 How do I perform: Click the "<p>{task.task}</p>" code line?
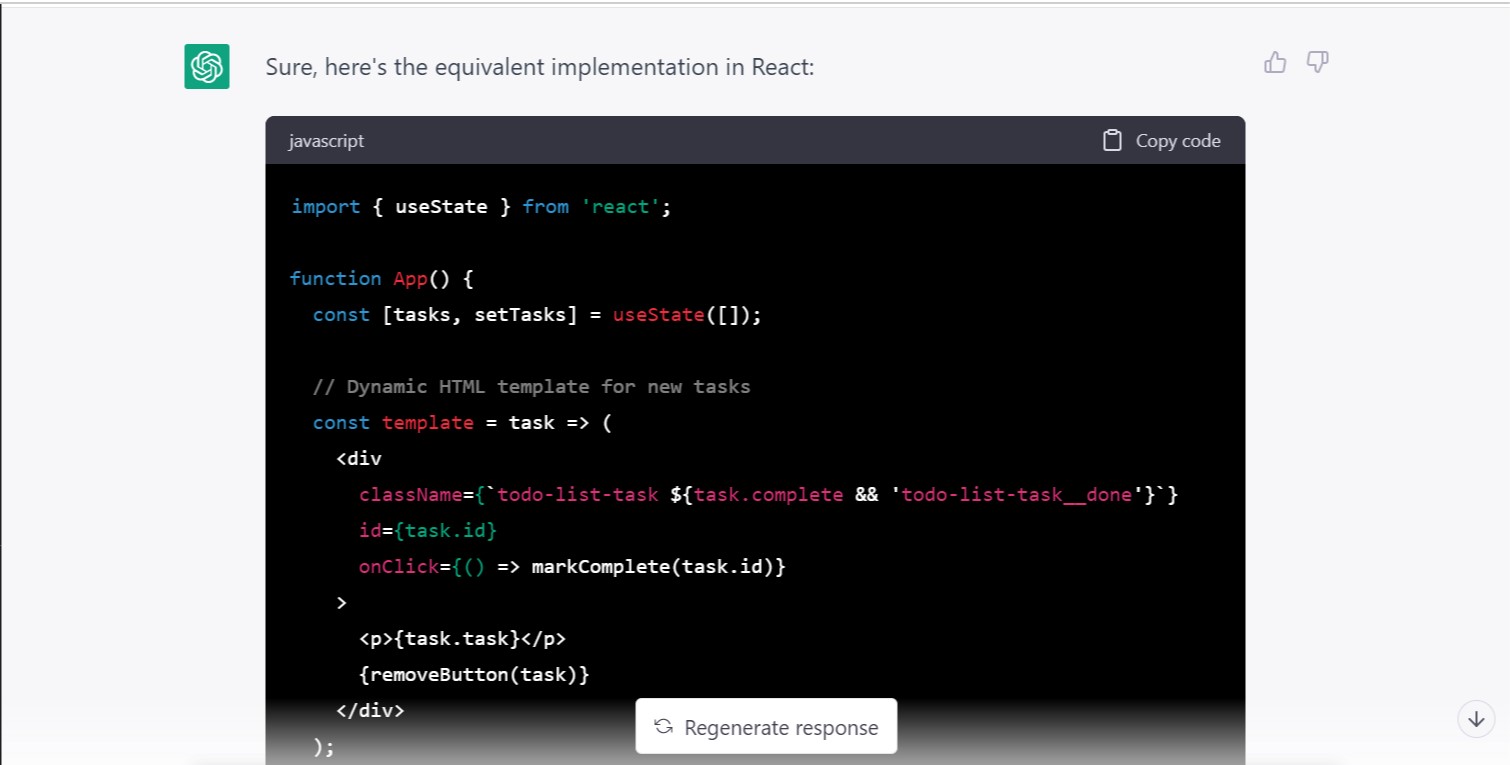(462, 639)
